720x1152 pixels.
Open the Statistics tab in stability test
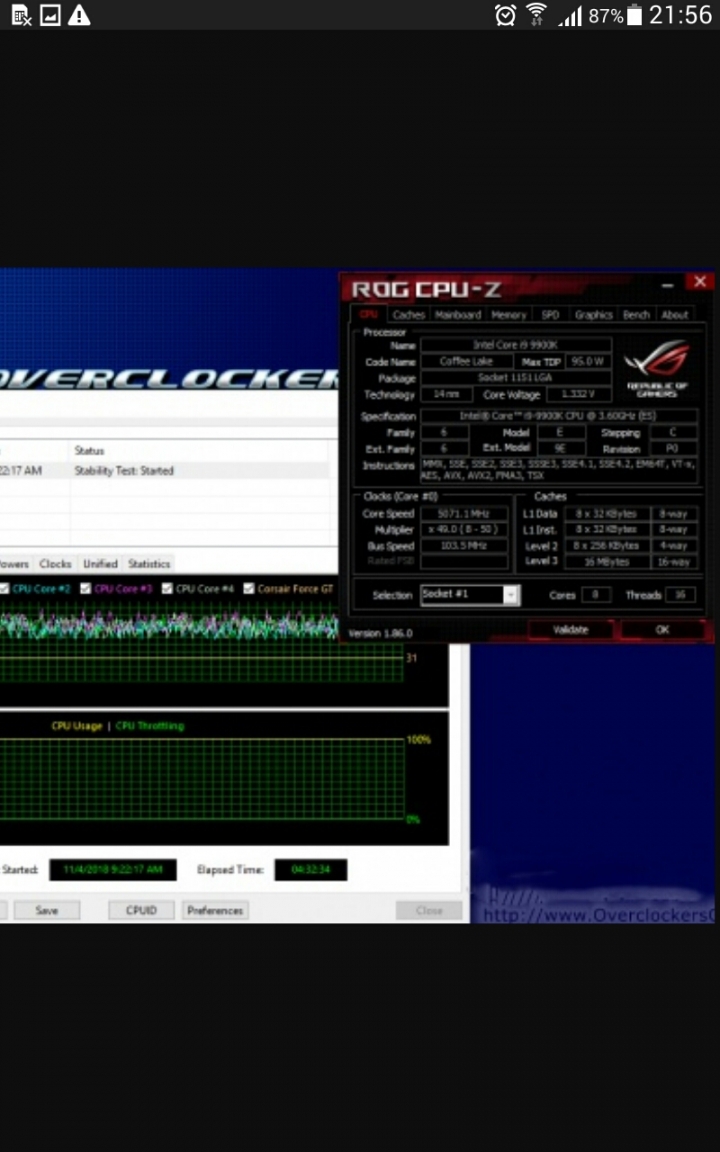click(149, 564)
